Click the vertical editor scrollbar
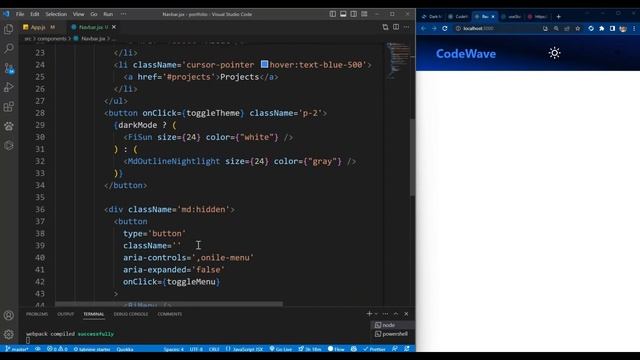Viewport: 640px width, 360px height. pyautogui.click(x=412, y=157)
